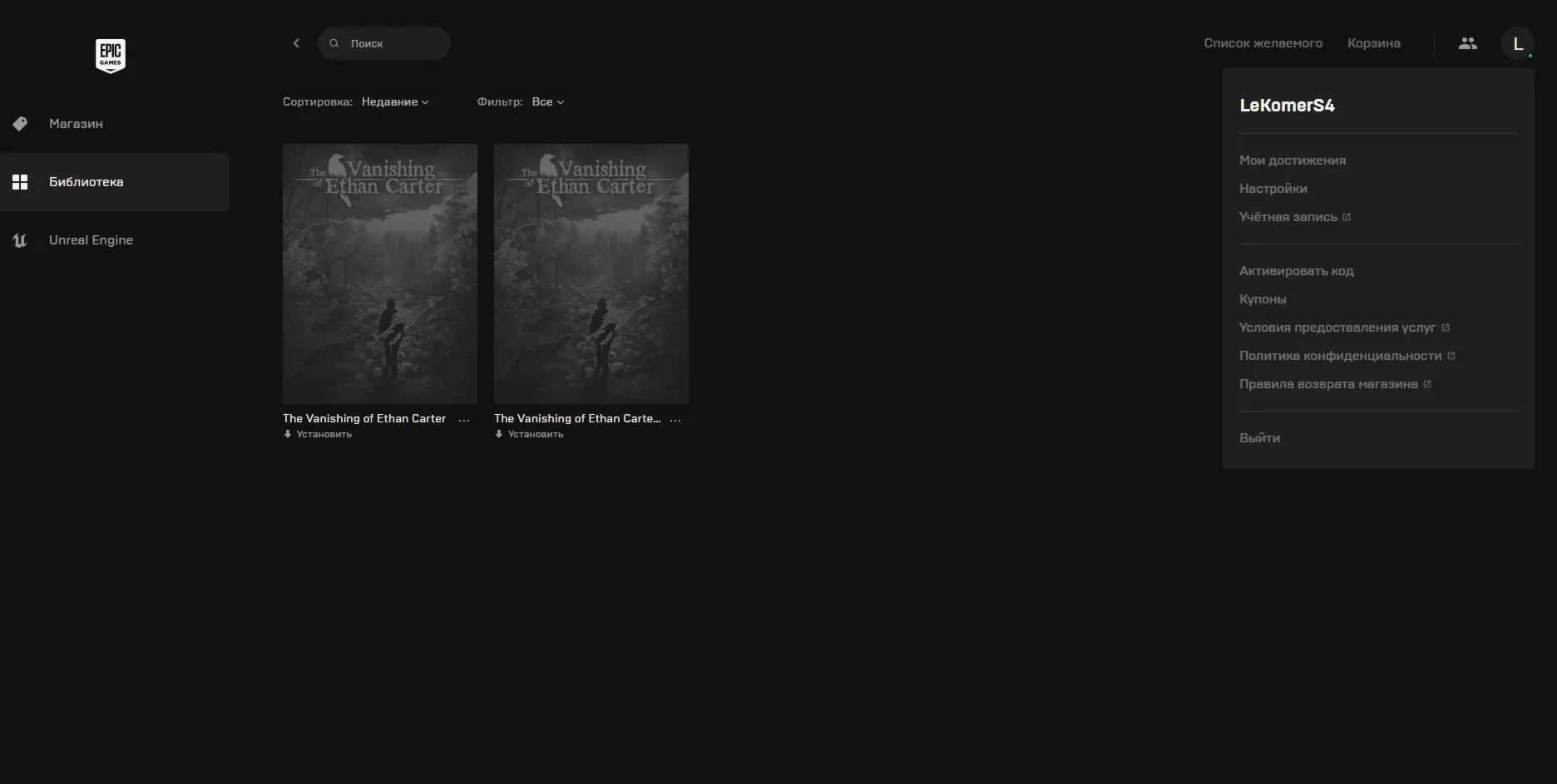Open second Vanishing of Ethan Carter cover
The height and width of the screenshot is (784, 1557).
point(591,274)
